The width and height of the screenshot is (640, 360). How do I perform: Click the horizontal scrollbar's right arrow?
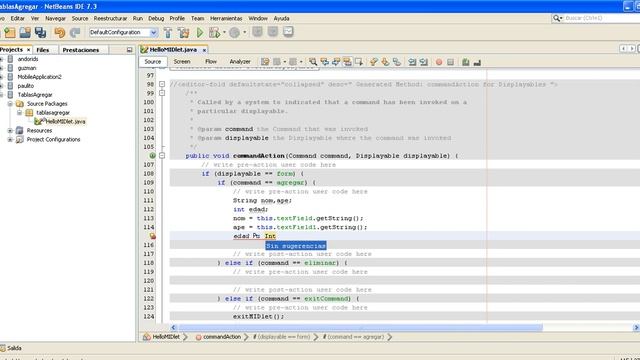pyautogui.click(x=636, y=327)
